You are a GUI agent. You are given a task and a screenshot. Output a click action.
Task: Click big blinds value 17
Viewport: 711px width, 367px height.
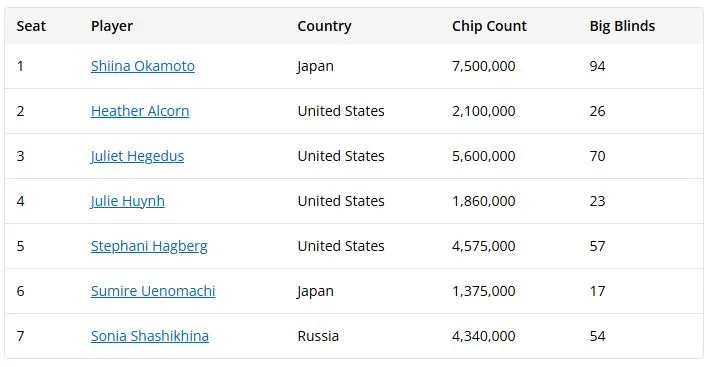pyautogui.click(x=597, y=291)
